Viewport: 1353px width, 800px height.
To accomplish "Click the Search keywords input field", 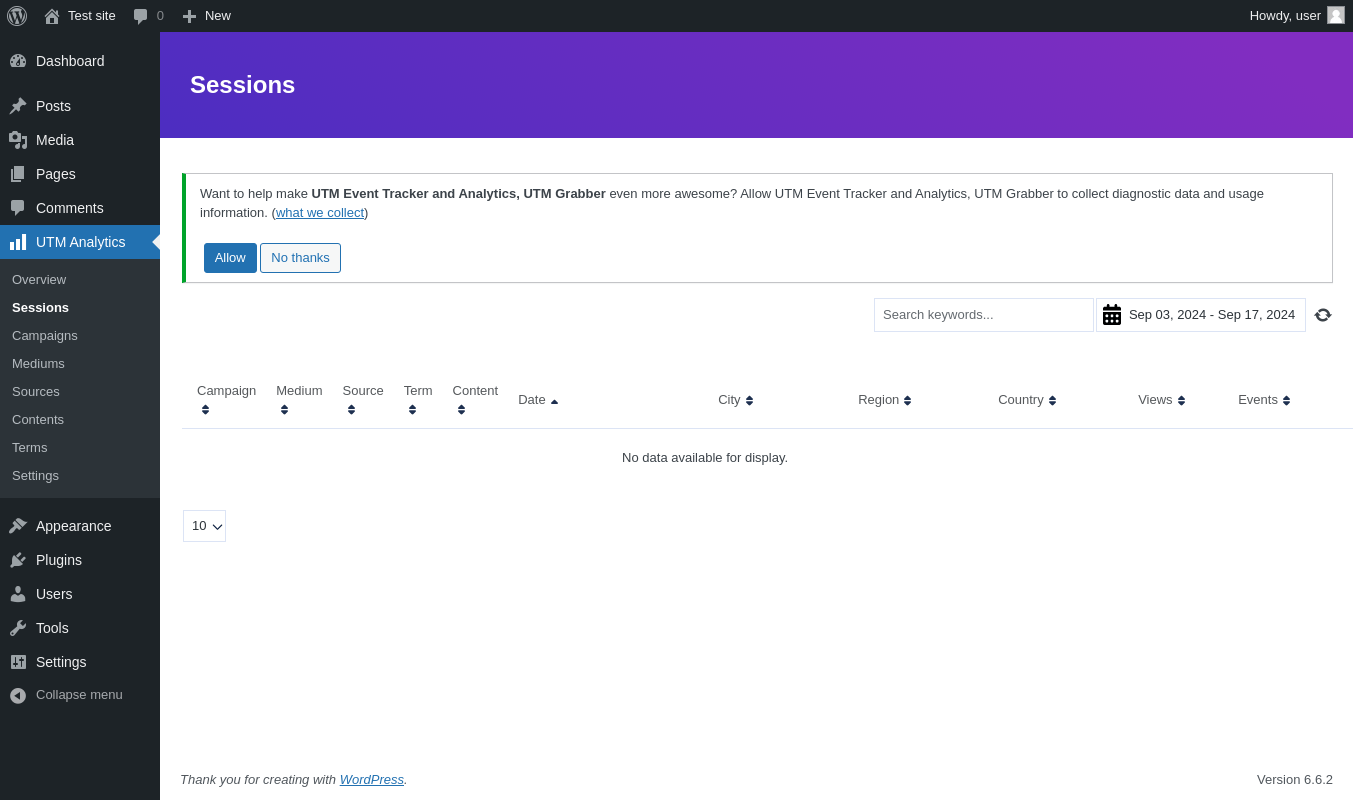I will coord(984,315).
